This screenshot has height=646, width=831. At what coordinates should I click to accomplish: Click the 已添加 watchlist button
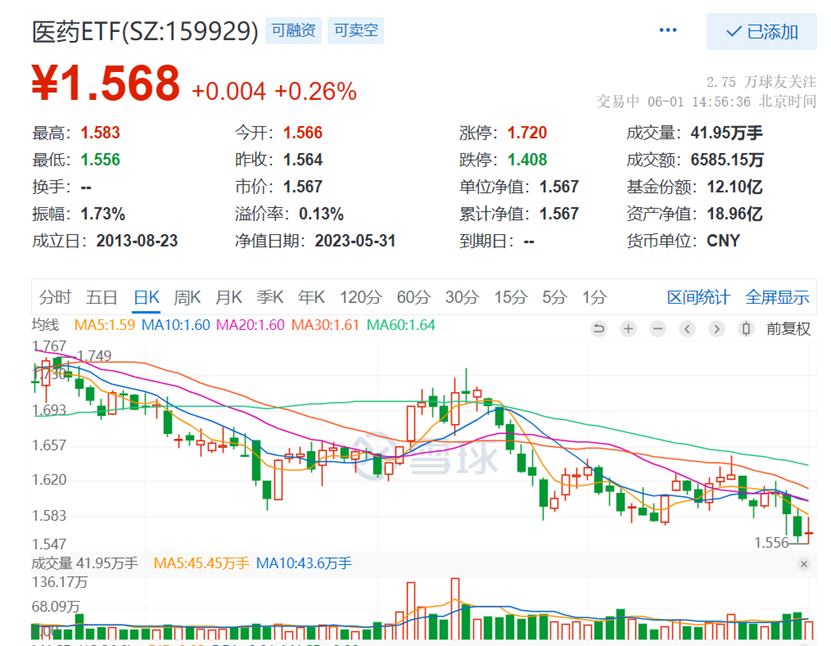(762, 32)
